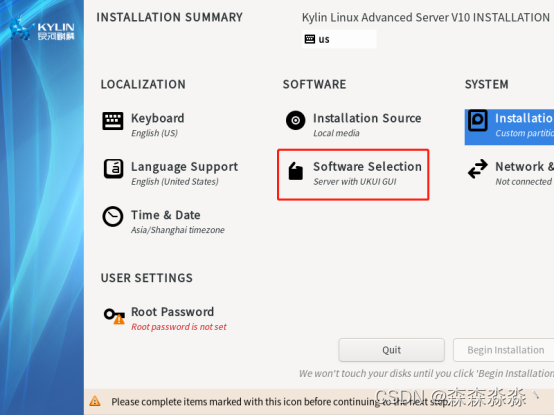Image resolution: width=554 pixels, height=416 pixels.
Task: Click 'Root password is not set' text
Action: point(179,327)
